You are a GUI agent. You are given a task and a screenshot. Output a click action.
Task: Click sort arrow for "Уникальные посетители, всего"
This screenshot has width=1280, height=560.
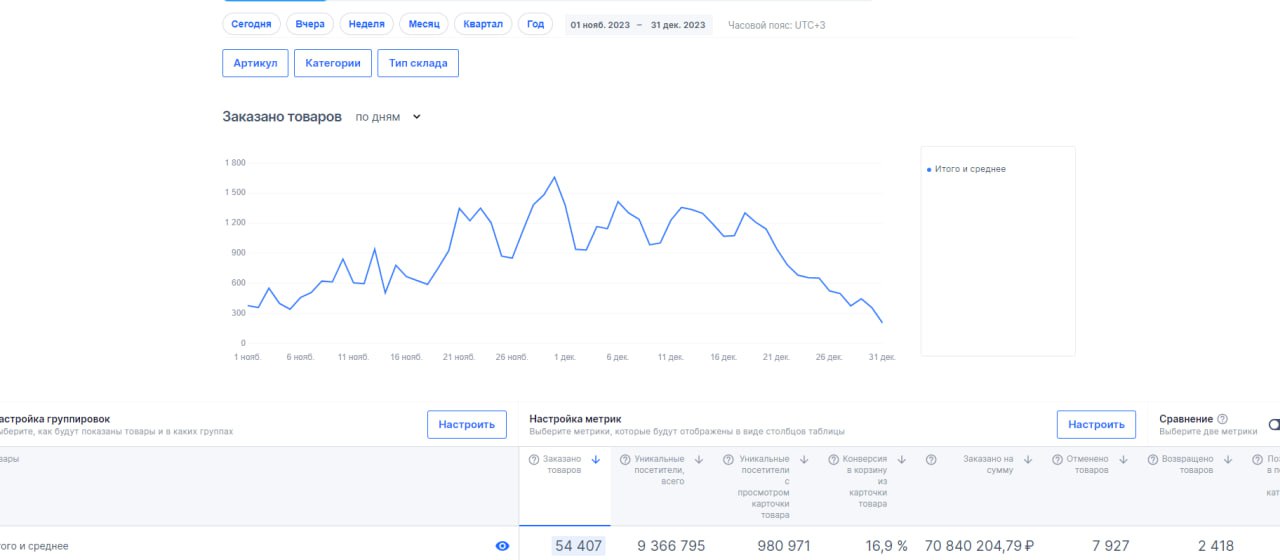click(699, 460)
